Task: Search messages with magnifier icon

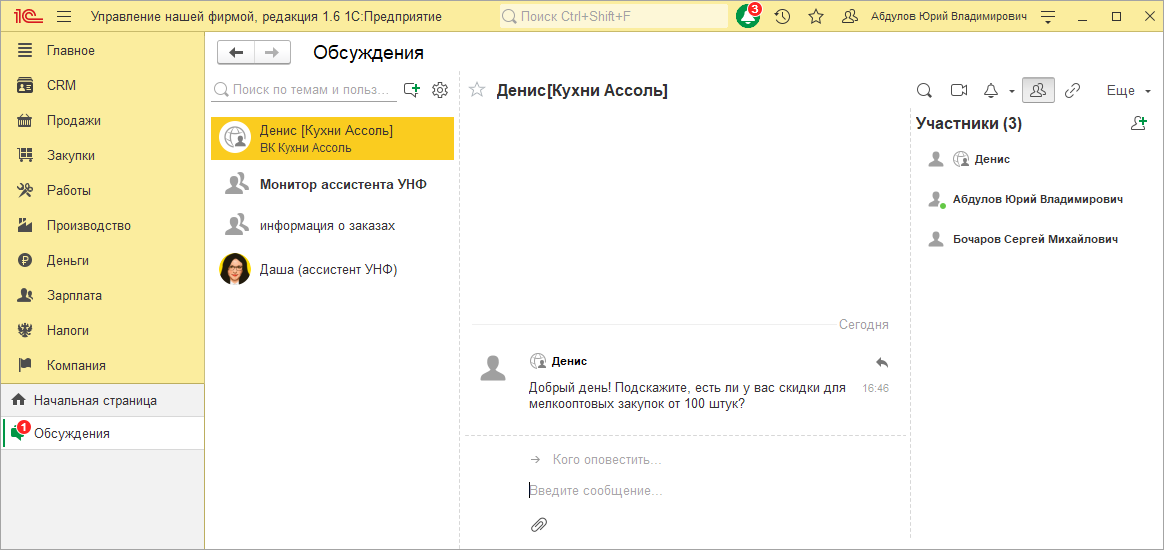Action: click(924, 91)
